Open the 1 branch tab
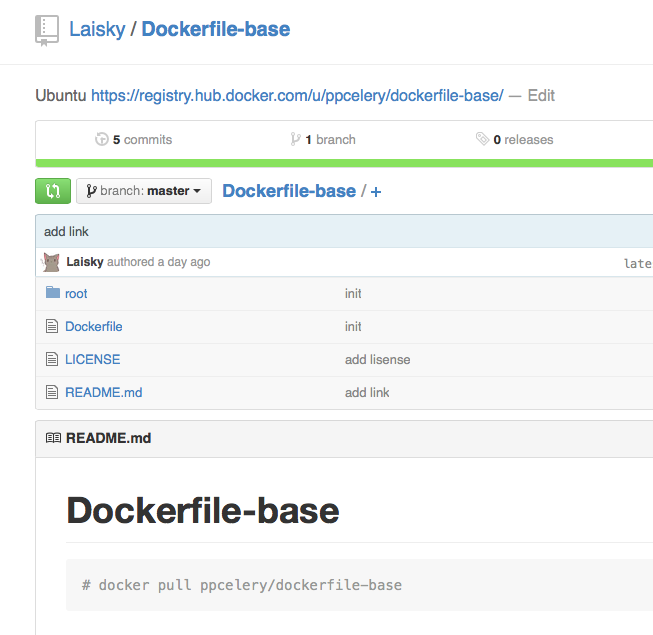 322,140
